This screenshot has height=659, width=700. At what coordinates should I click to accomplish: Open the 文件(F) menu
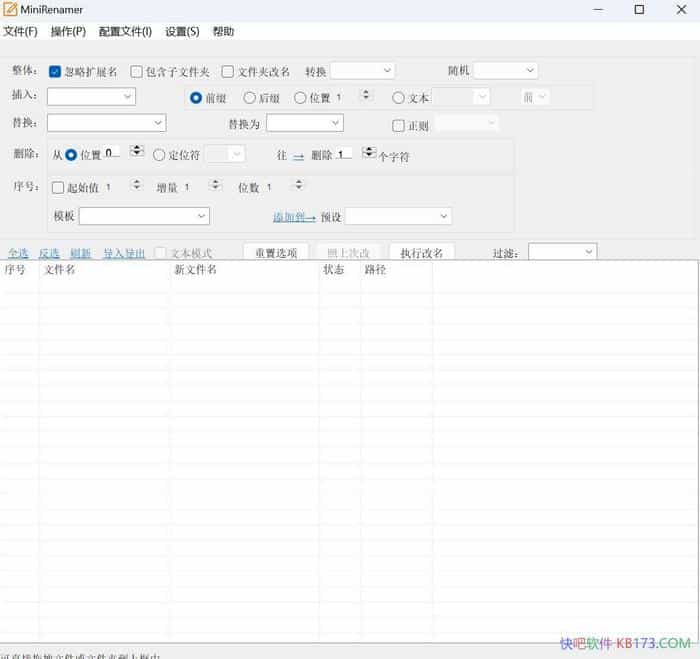tap(20, 32)
